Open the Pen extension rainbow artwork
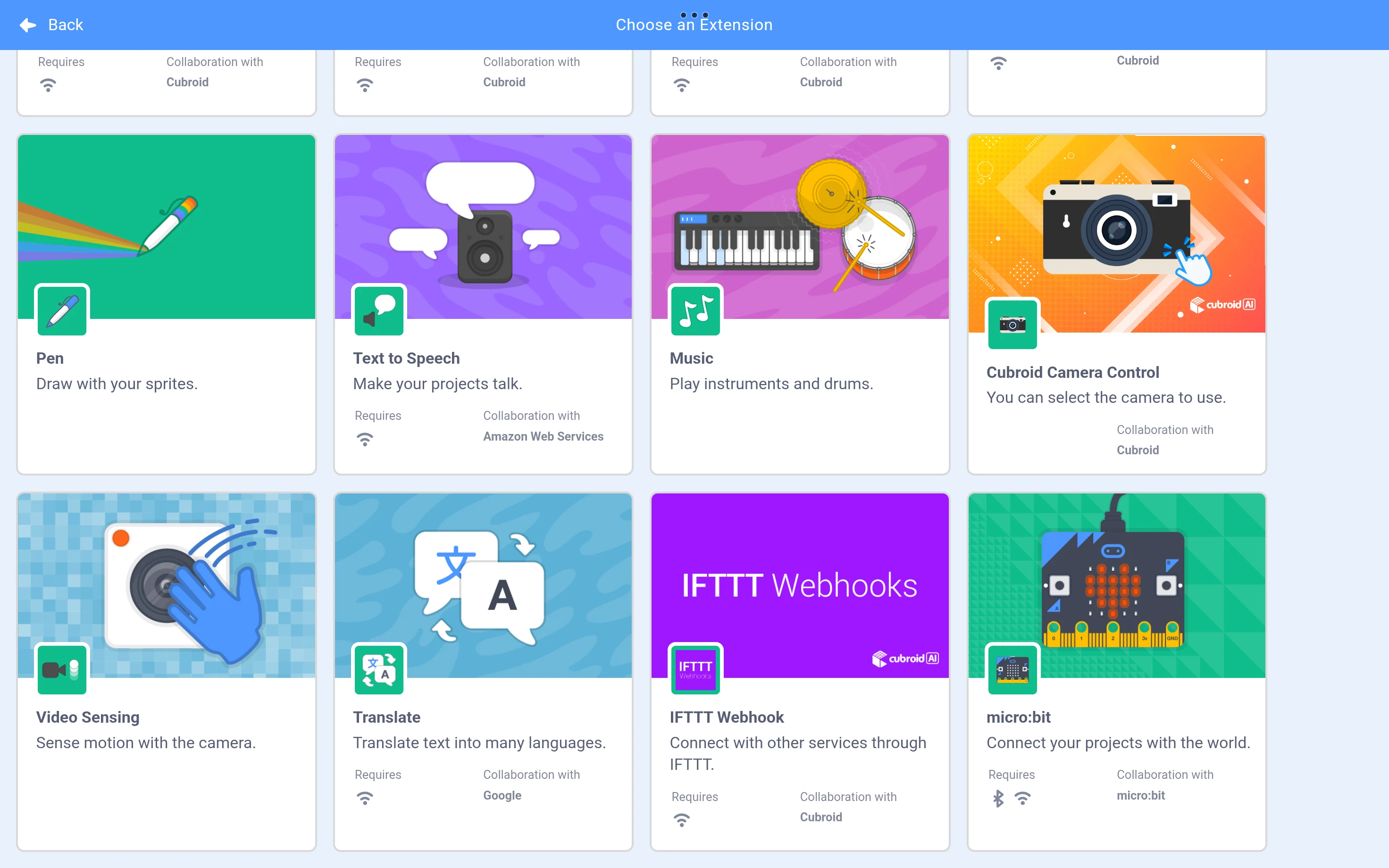Screen dimensions: 1389x868 point(167,227)
